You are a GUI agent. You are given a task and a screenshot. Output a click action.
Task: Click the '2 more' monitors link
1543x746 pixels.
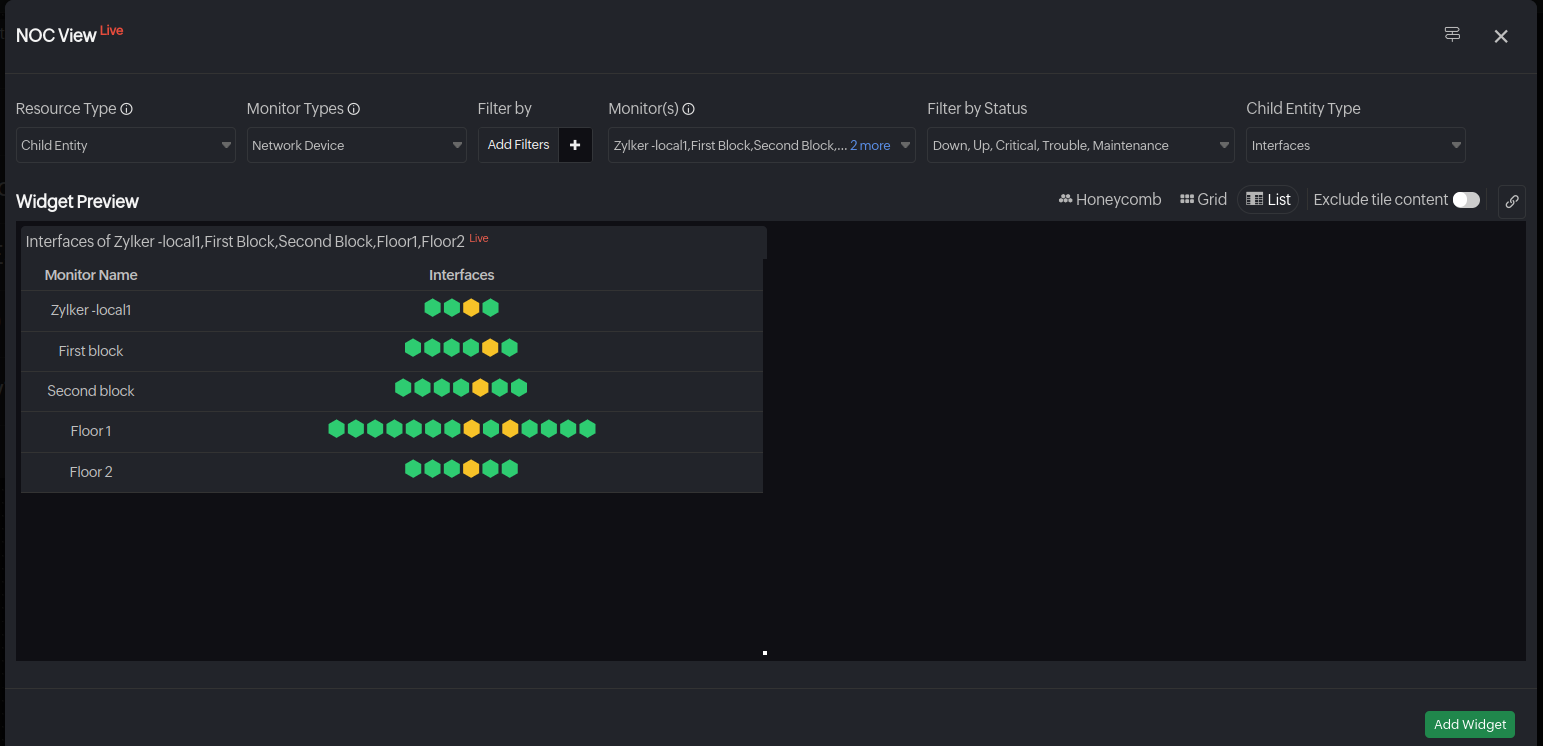pyautogui.click(x=870, y=145)
